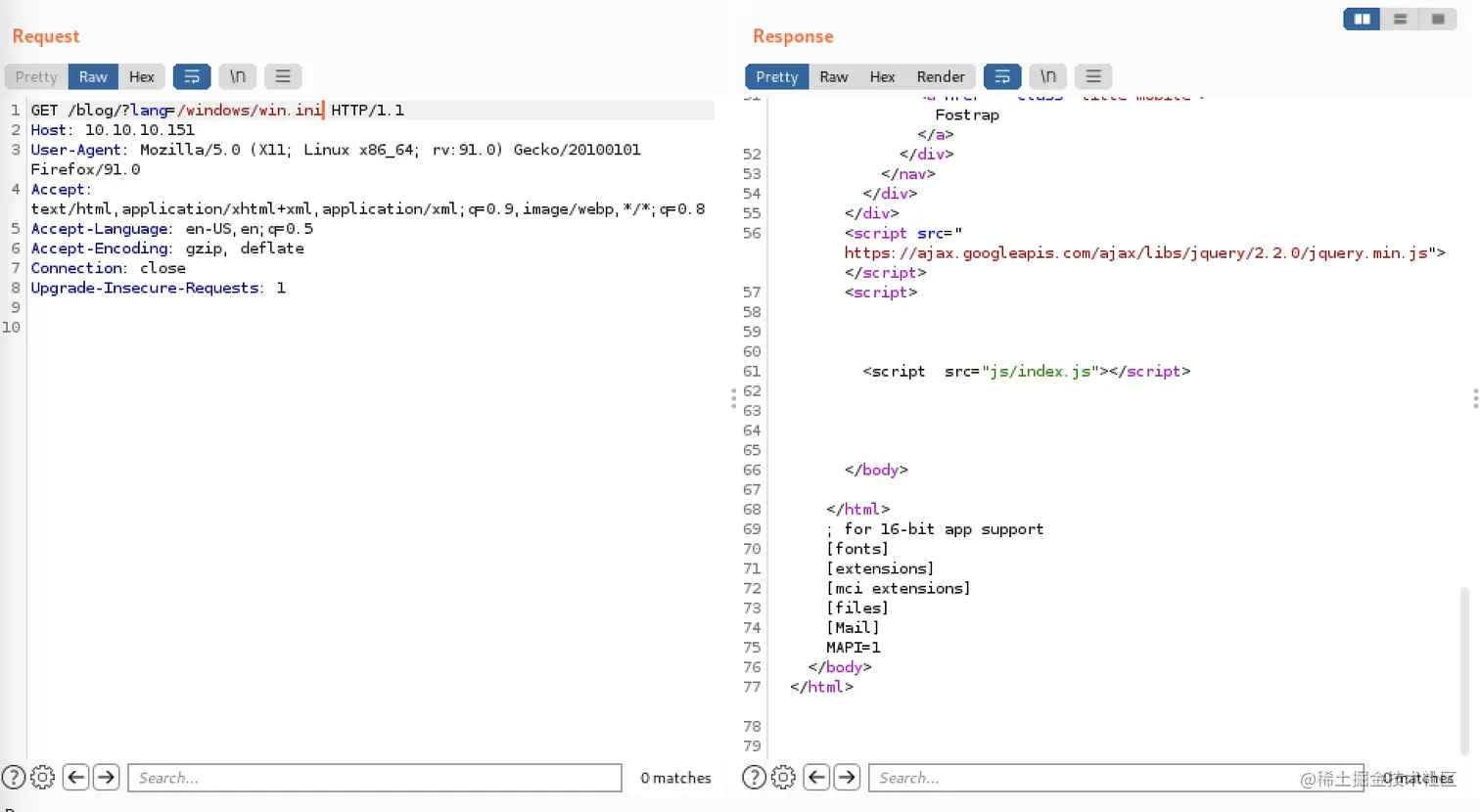This screenshot has width=1480, height=812.
Task: Click the Response vertical scrollbar
Action: (1464, 671)
